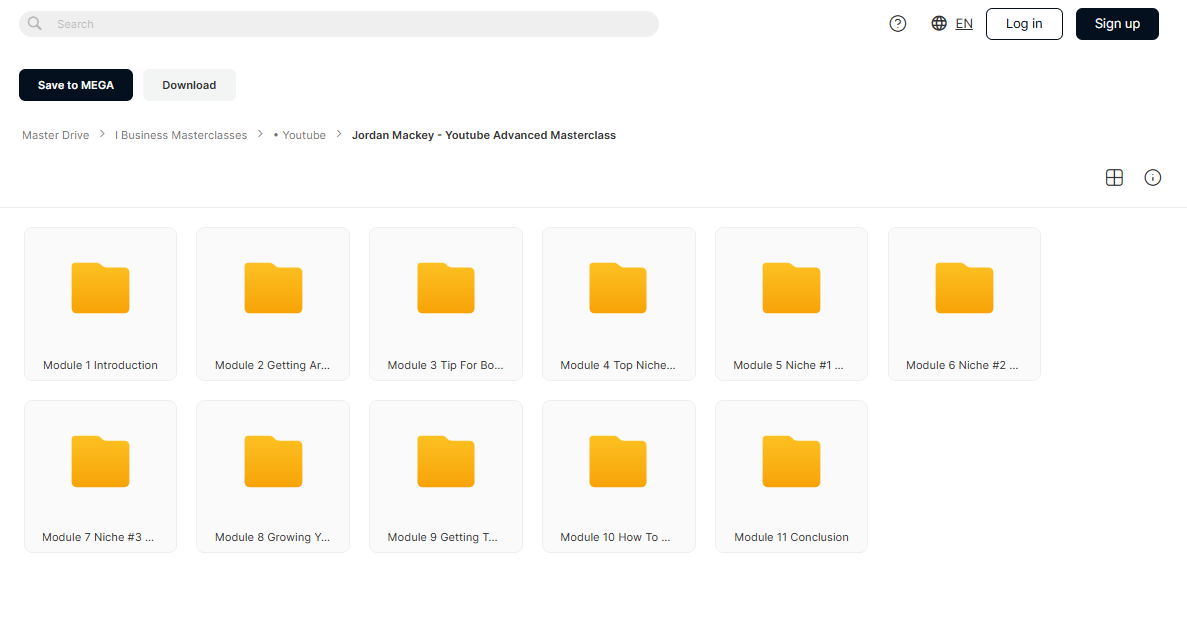The image size is (1187, 631).
Task: Select the Module 1 Introduction label
Action: (101, 365)
